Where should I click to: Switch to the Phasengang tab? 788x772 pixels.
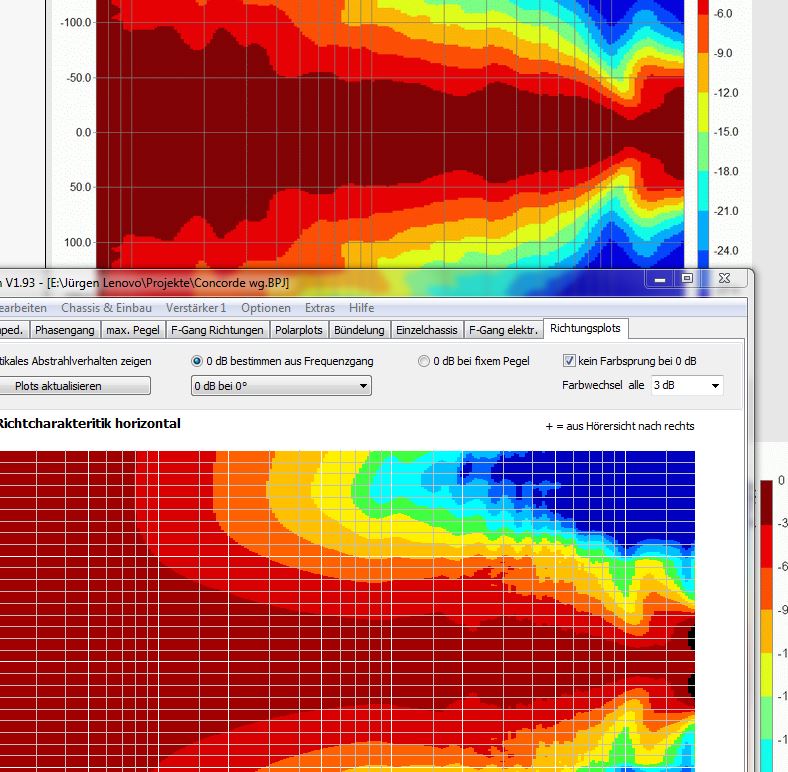click(x=65, y=329)
